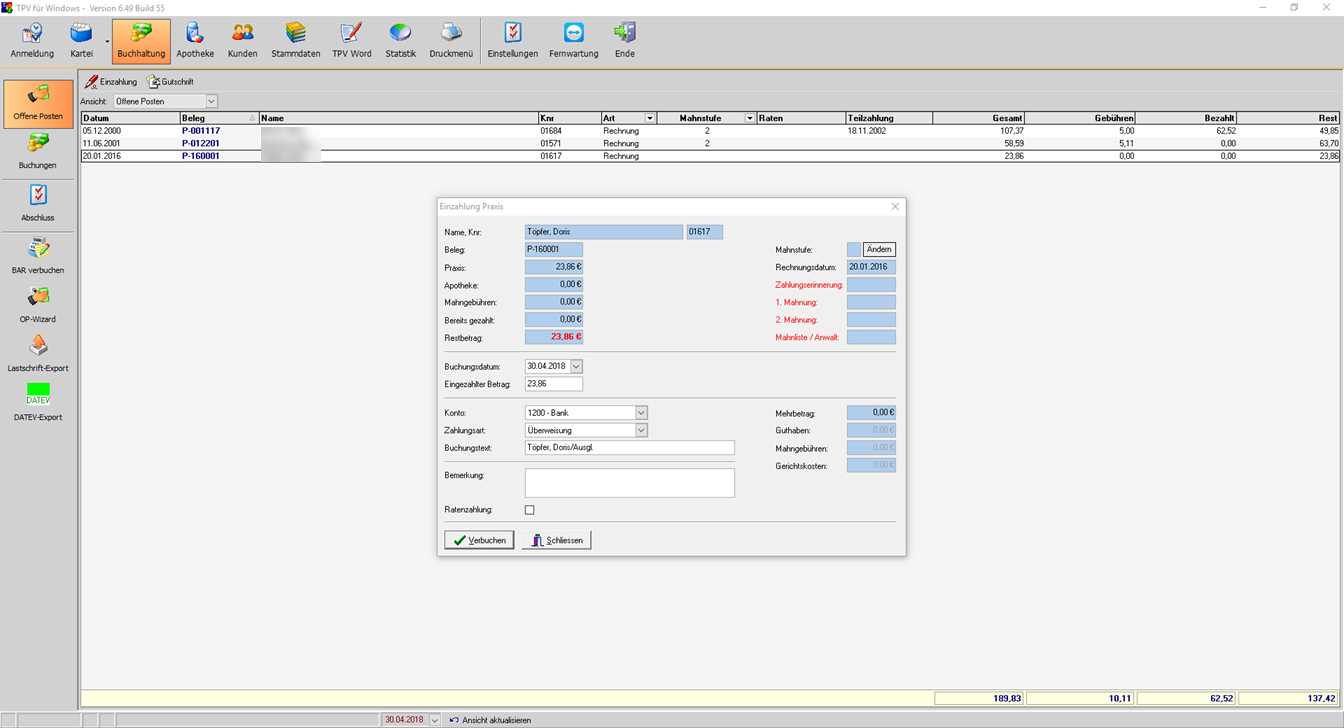This screenshot has width=1344, height=728.
Task: Enable the Ratenzahlung checkbox
Action: [530, 510]
